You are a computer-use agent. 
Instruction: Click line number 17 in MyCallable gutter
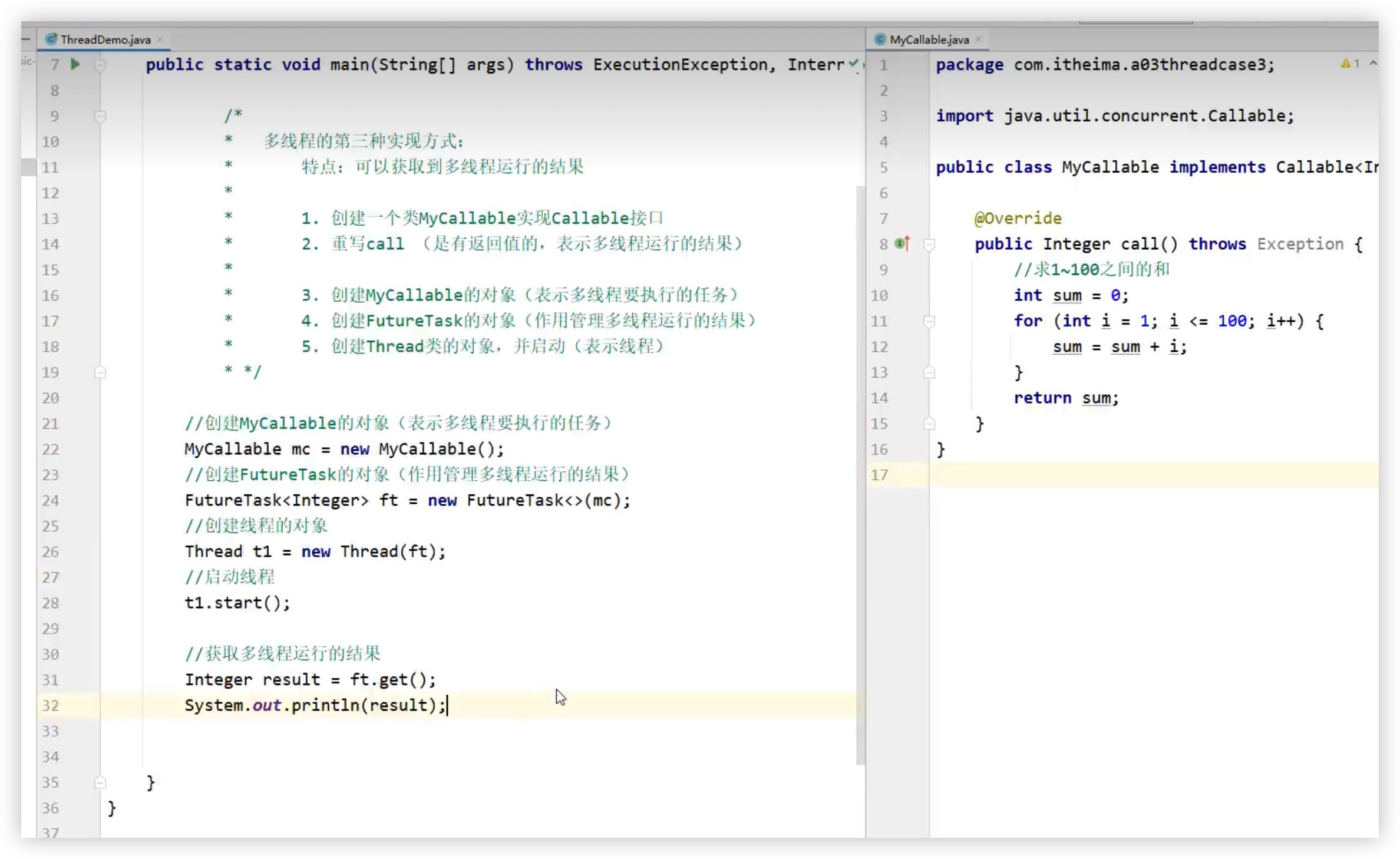coord(879,475)
